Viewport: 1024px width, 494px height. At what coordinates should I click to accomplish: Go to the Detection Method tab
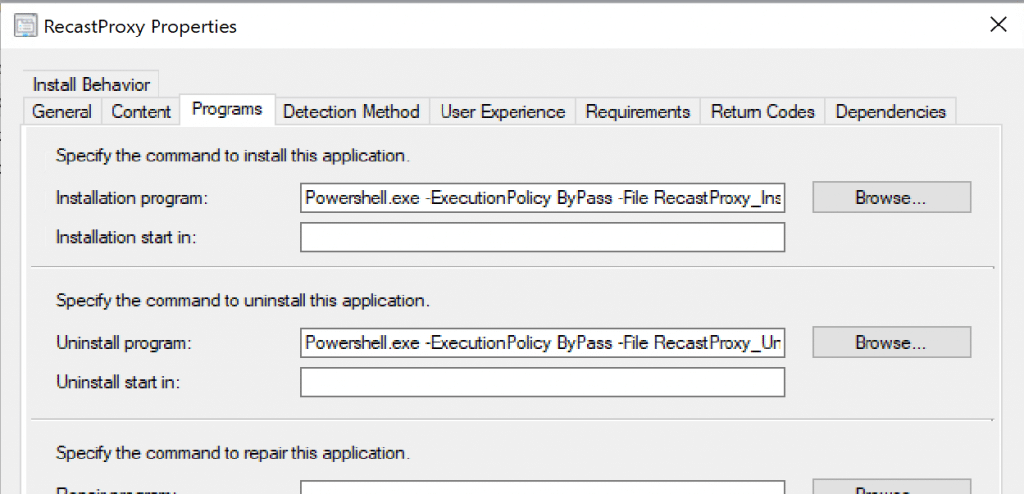tap(351, 112)
